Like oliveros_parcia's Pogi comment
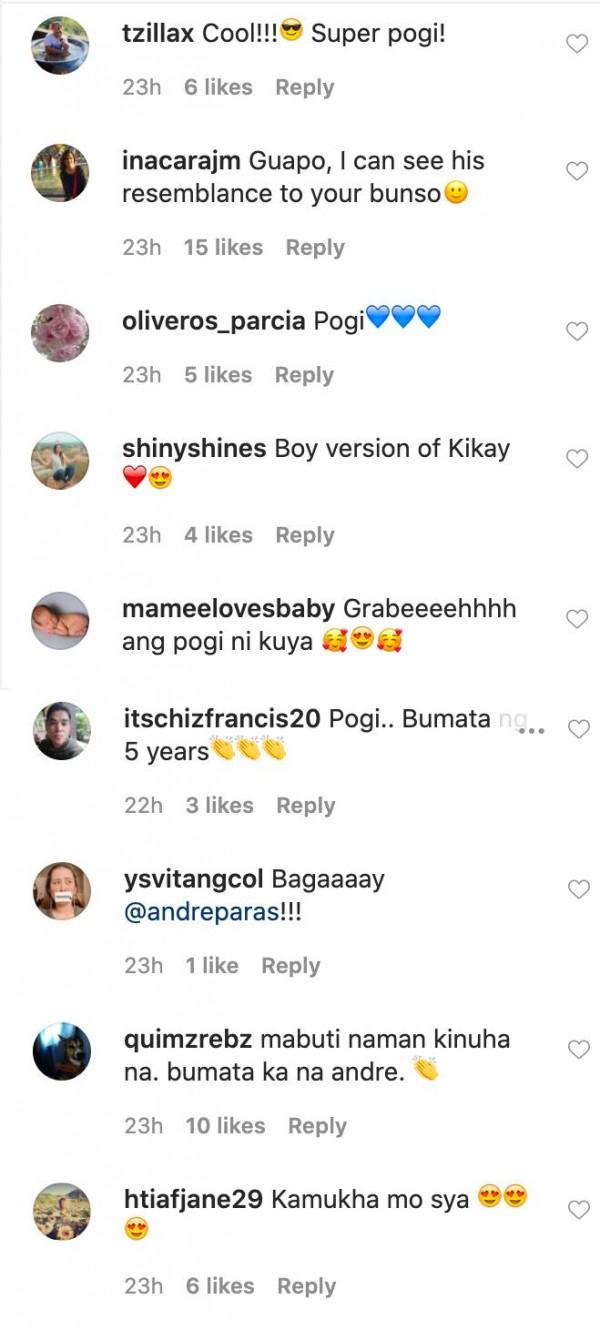This screenshot has width=600, height=1330. click(577, 331)
